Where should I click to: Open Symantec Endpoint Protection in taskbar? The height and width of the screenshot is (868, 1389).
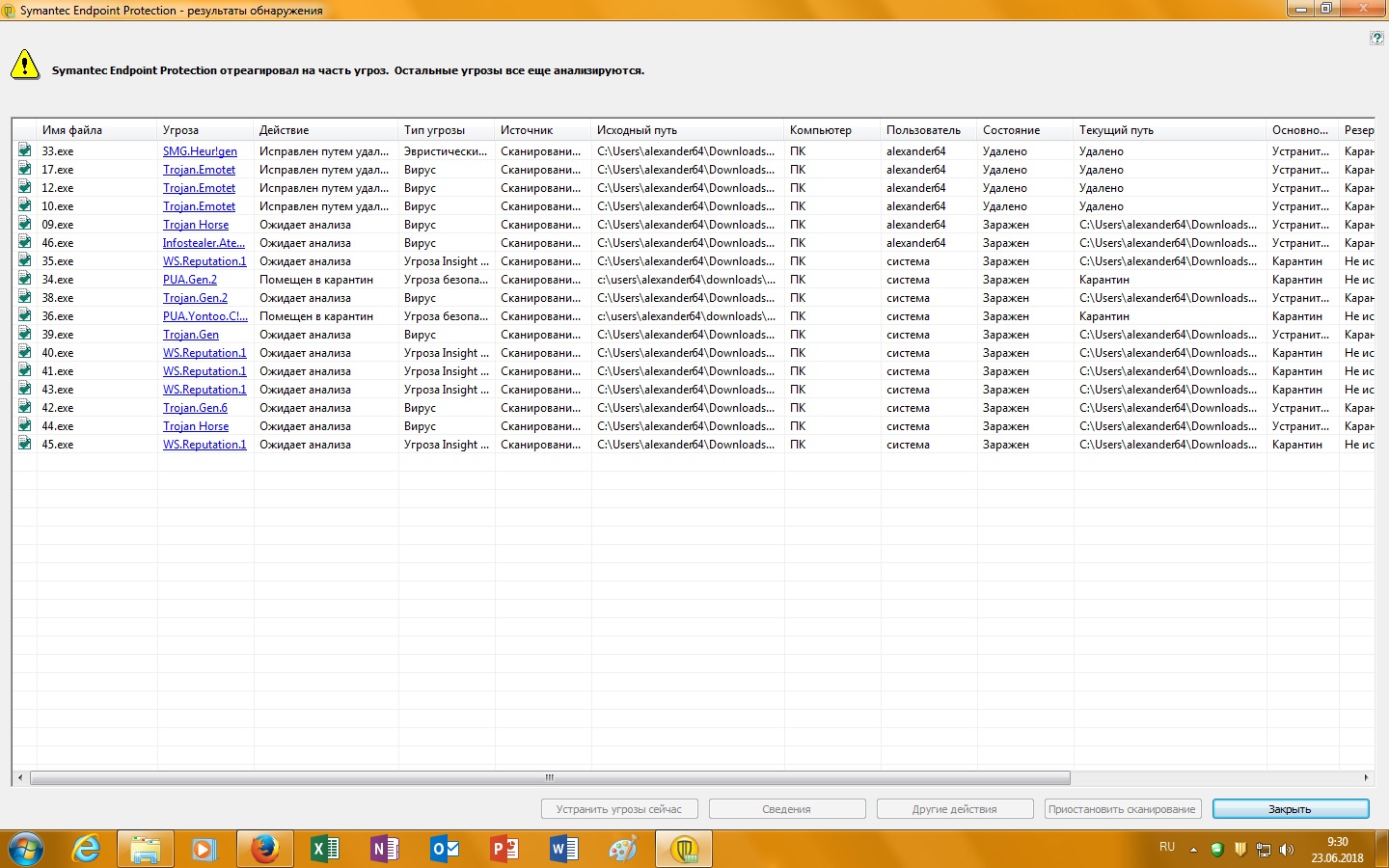(684, 849)
